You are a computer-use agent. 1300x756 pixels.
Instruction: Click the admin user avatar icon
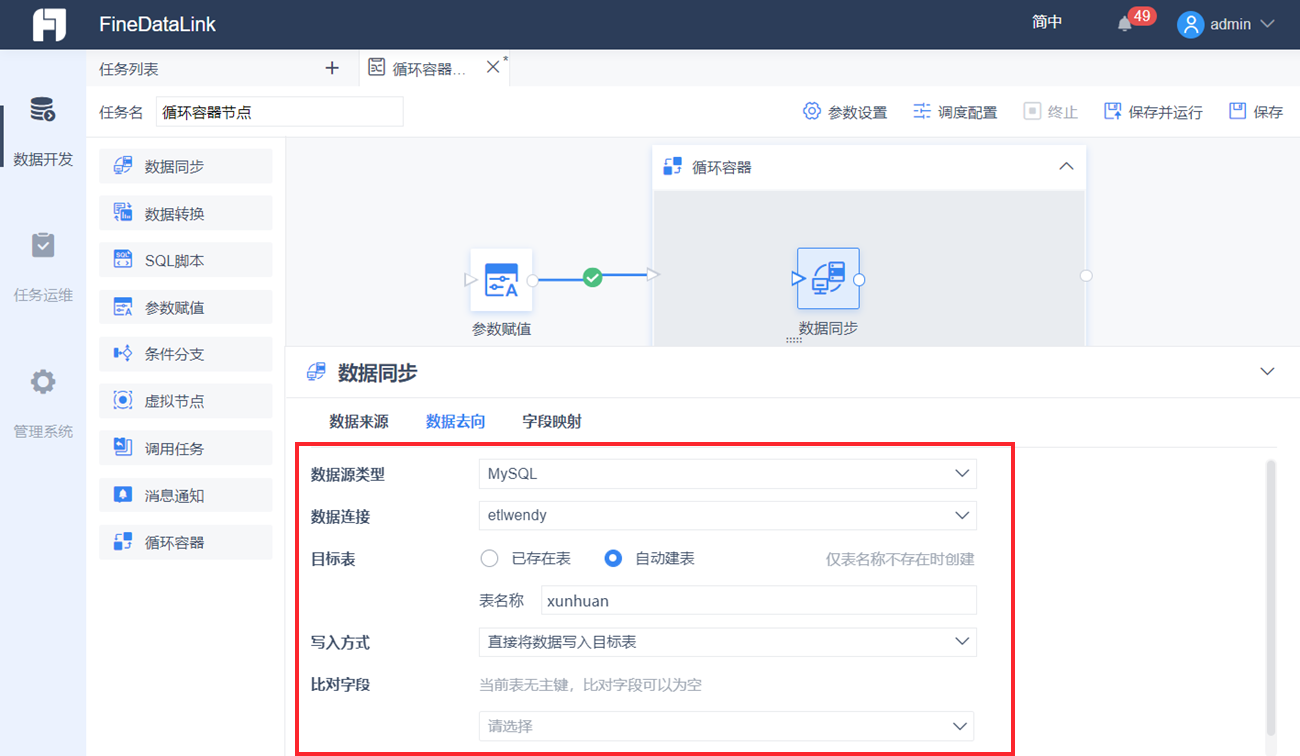point(1190,24)
